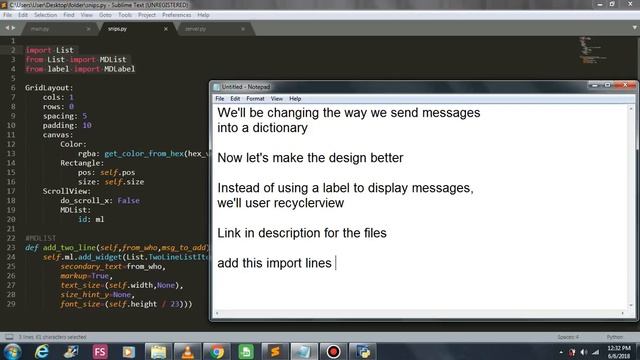
Task: Open Sublime's Help menu
Action: pyautogui.click(x=203, y=15)
